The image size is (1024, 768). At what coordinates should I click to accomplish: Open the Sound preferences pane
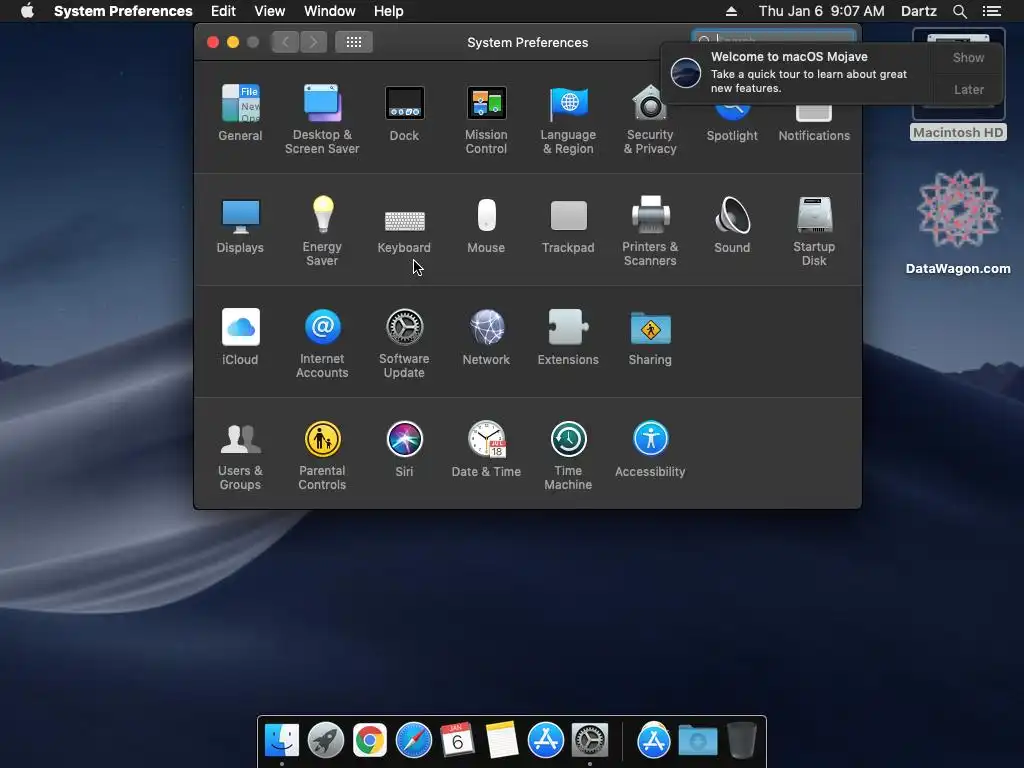(x=732, y=225)
